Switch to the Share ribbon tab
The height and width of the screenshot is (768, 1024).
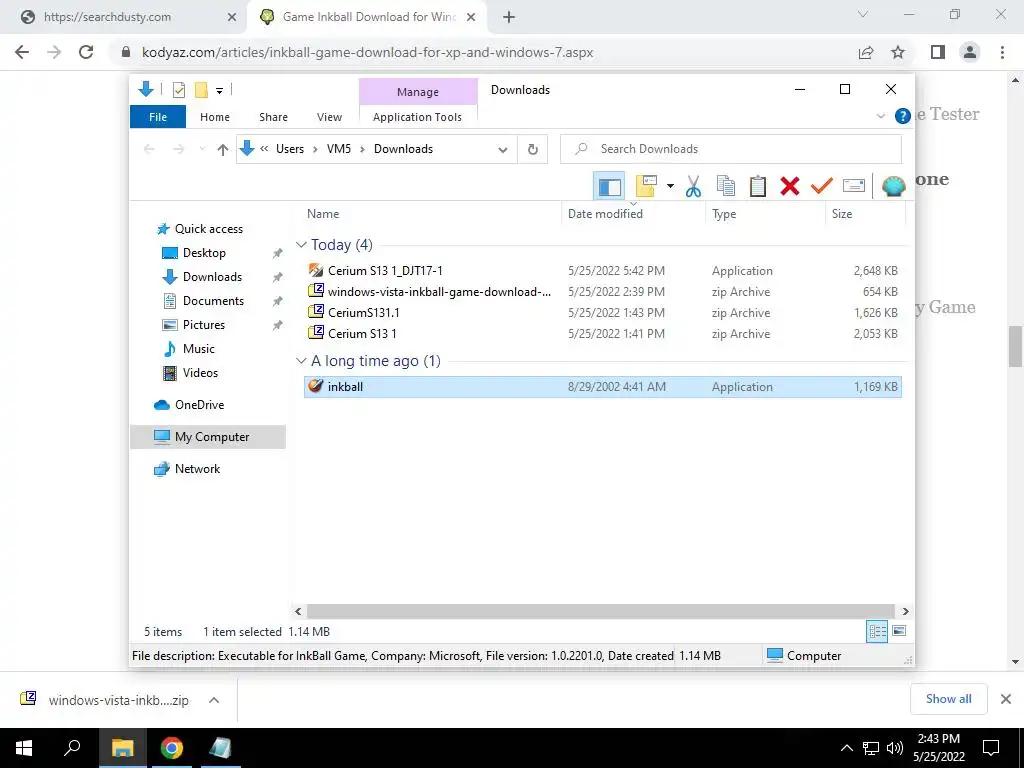point(273,117)
